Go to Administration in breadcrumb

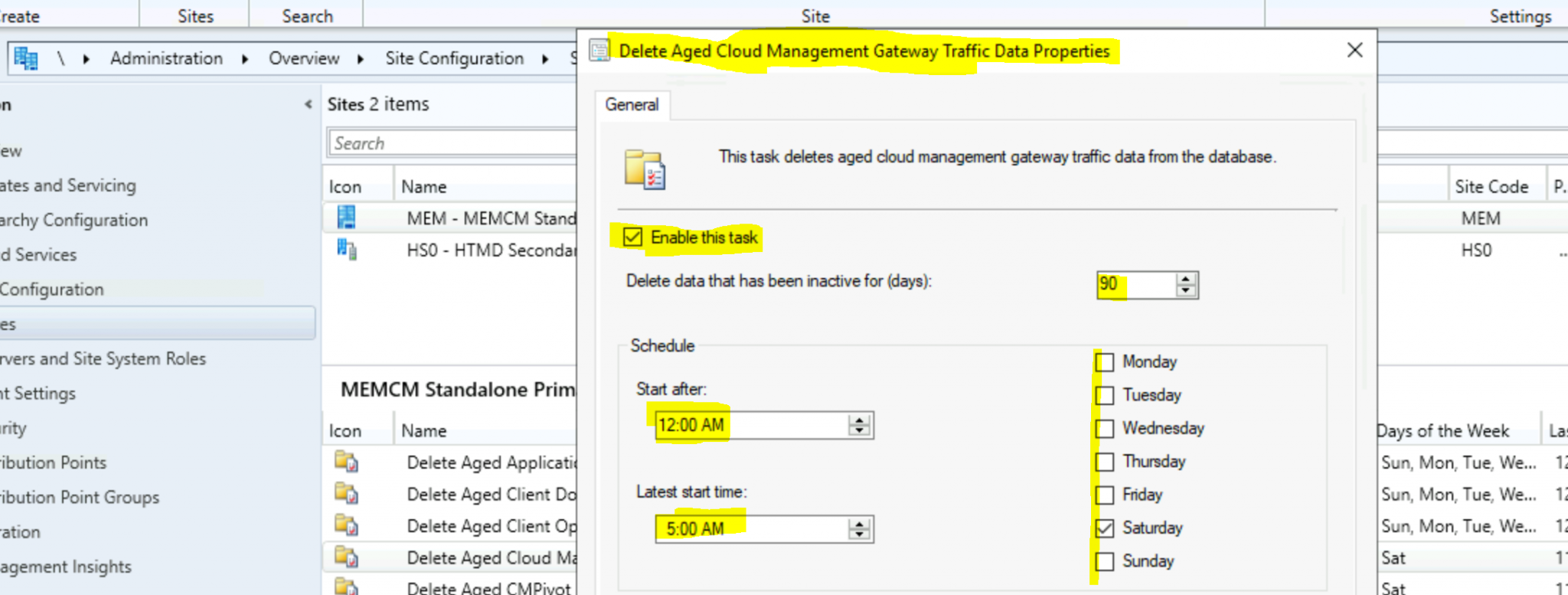click(x=166, y=59)
